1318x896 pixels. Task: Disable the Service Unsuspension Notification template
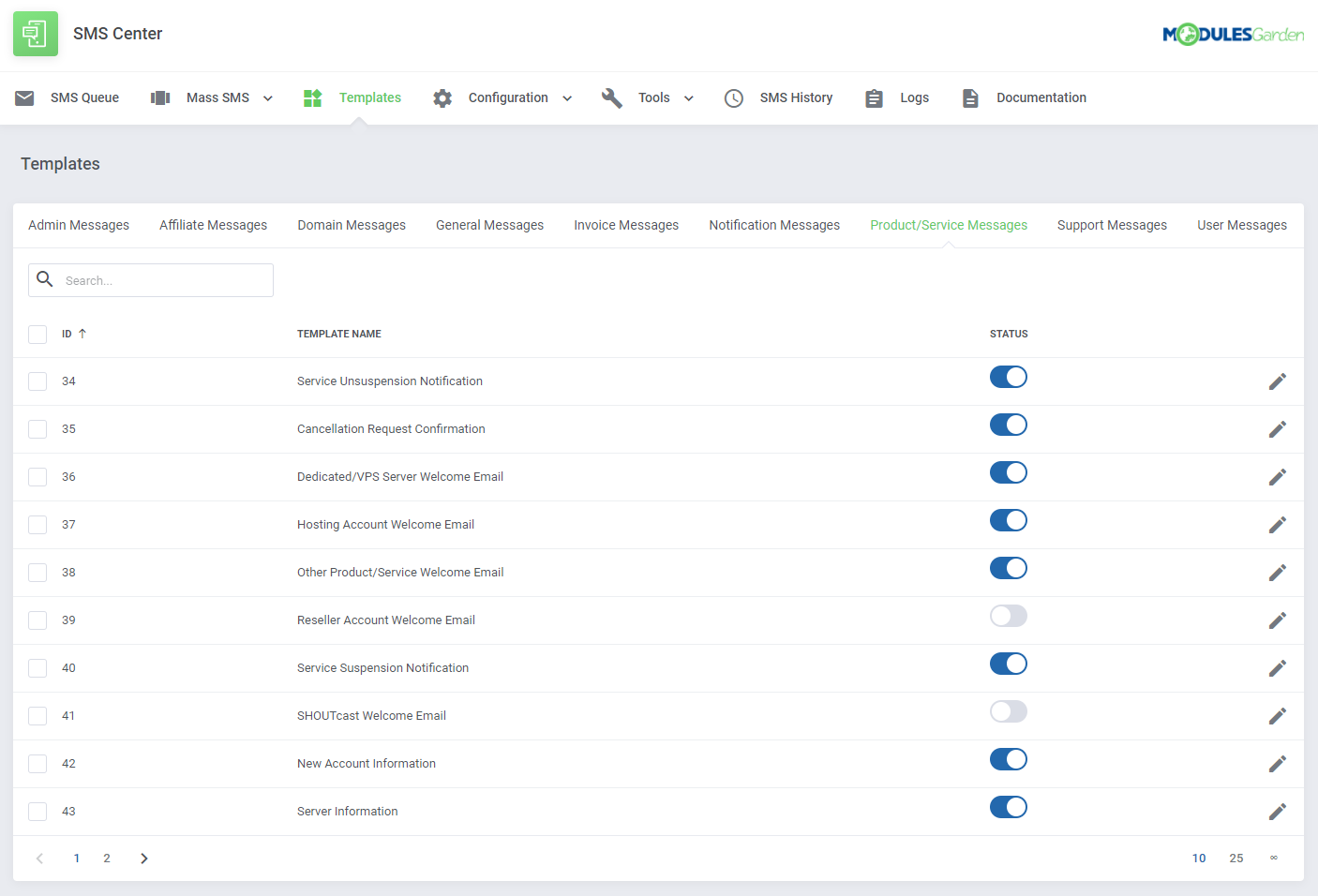click(x=1008, y=377)
